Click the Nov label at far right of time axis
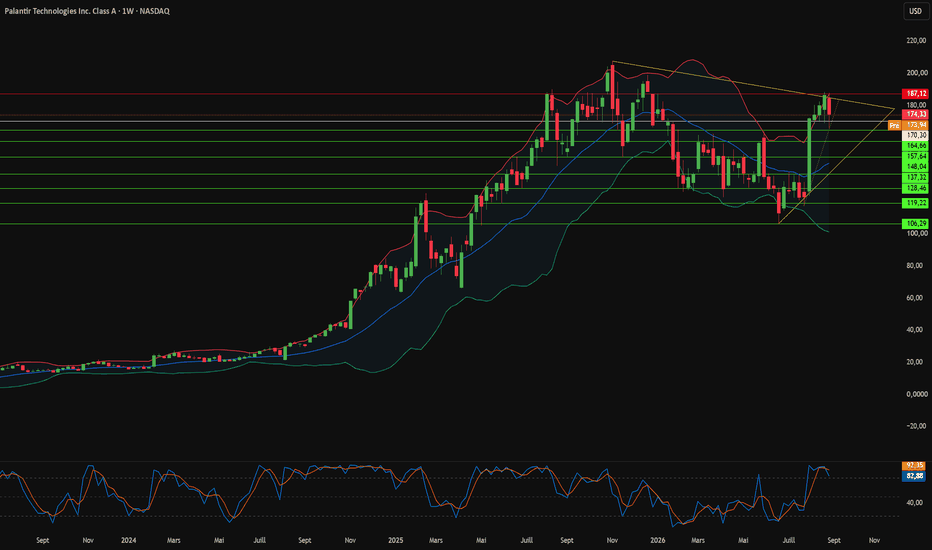 tap(874, 540)
